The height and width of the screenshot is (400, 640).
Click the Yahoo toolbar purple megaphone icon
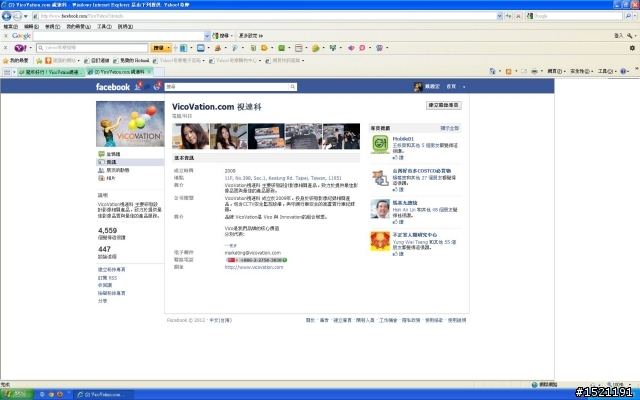tap(351, 48)
